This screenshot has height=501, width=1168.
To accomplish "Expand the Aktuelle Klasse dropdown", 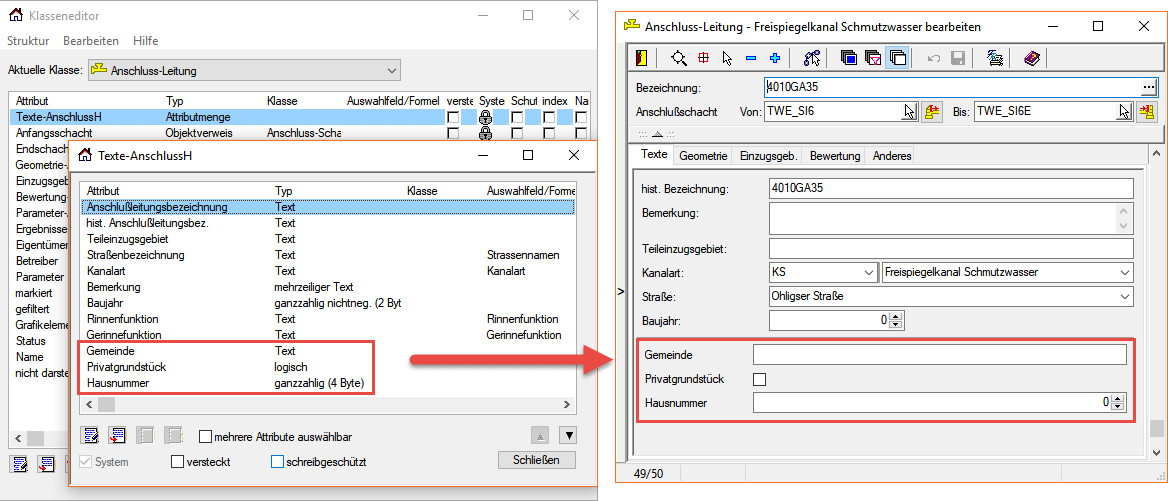I will 392,71.
